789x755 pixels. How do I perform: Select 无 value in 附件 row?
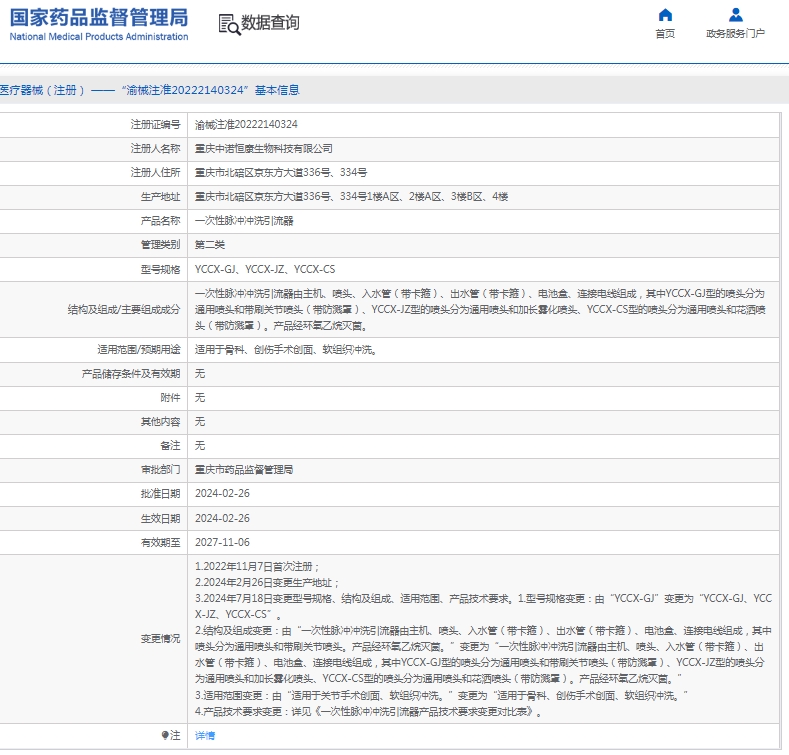point(200,398)
